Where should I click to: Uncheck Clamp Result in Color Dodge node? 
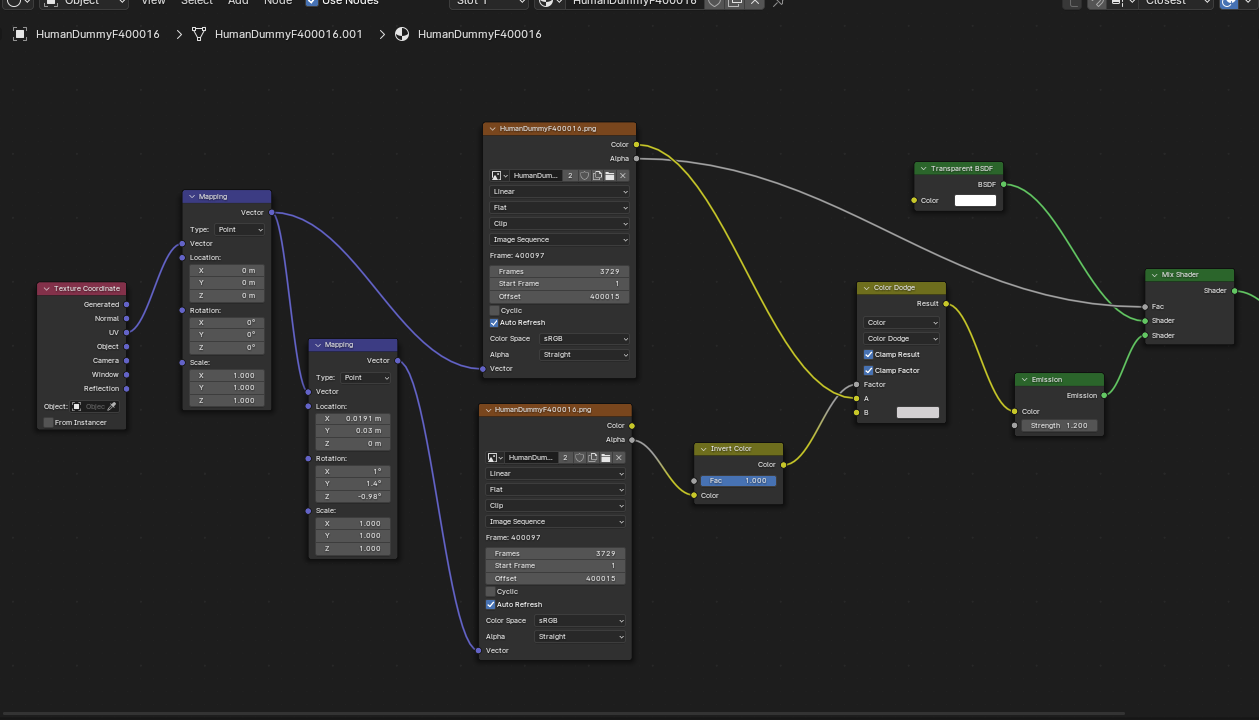[x=868, y=354]
